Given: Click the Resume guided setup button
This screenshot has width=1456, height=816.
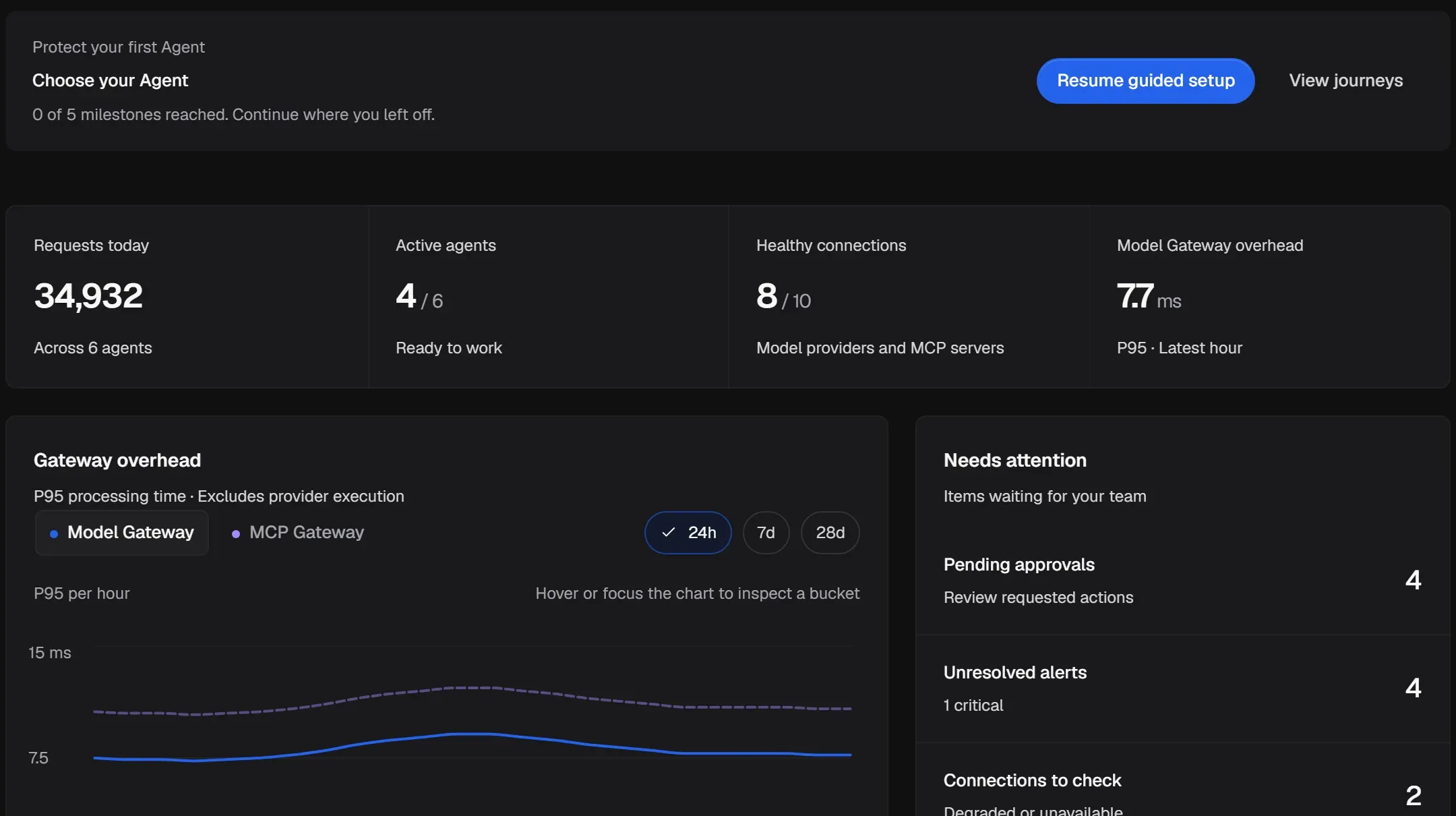Looking at the screenshot, I should coord(1145,81).
